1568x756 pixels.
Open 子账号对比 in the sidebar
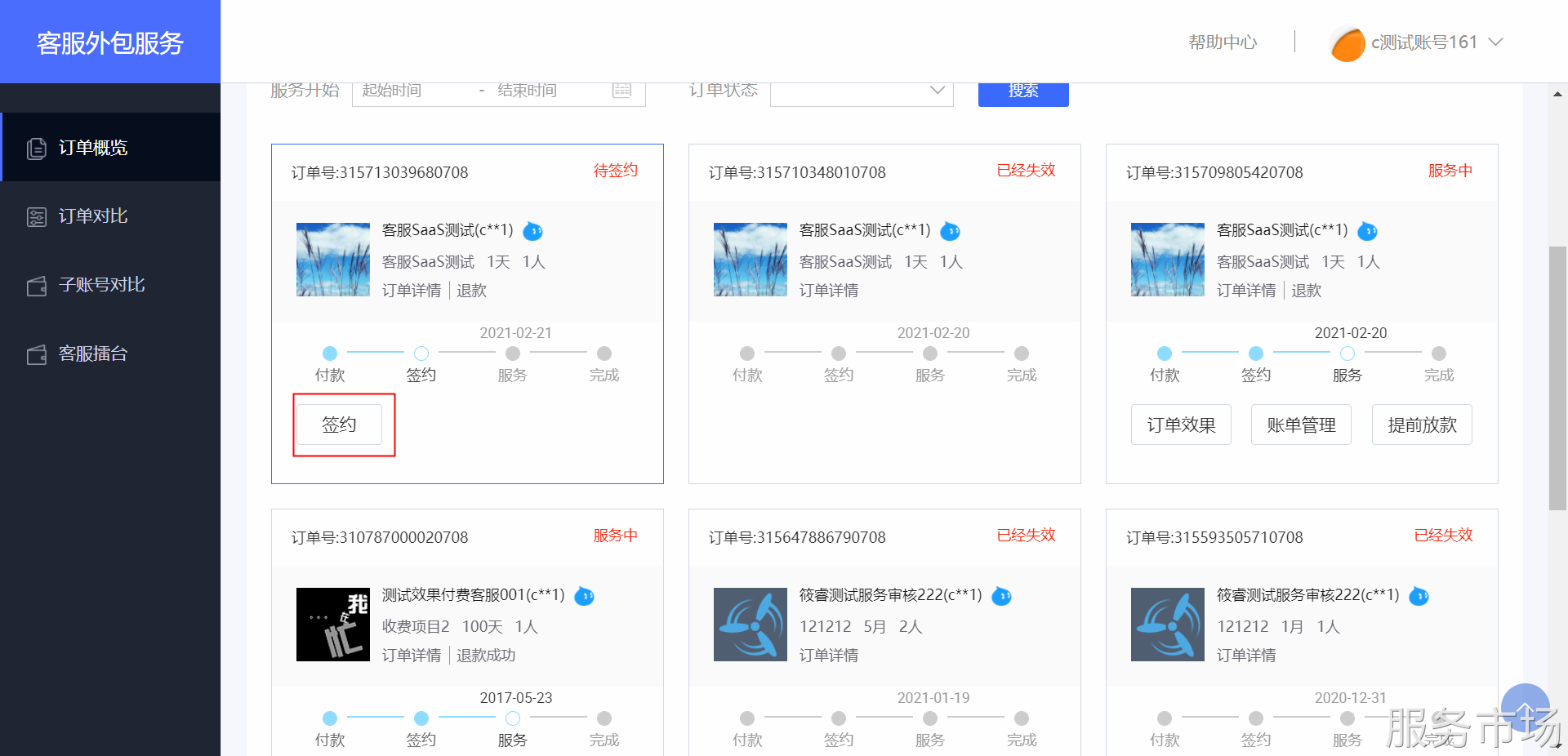[111, 285]
